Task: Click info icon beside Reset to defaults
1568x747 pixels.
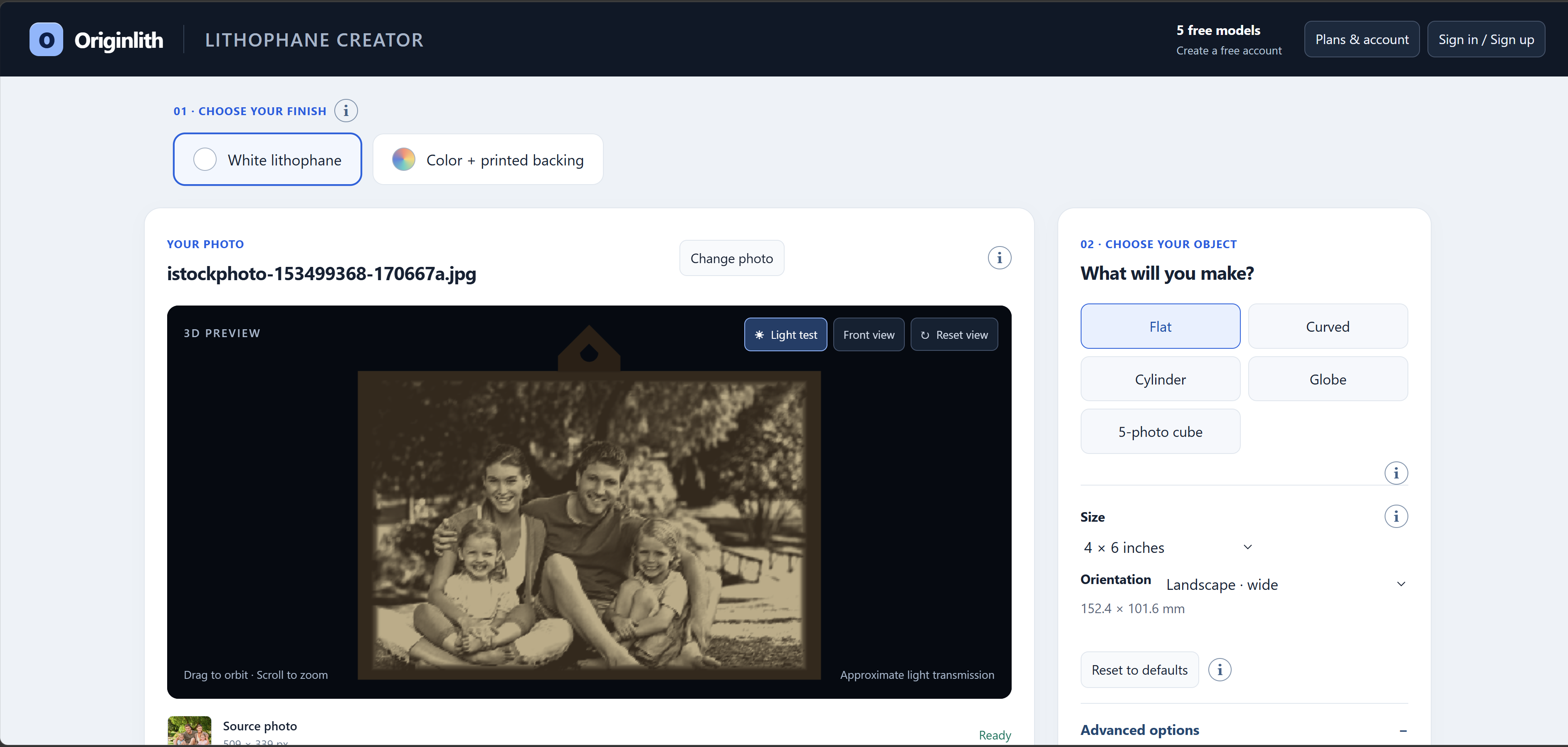Action: click(x=1219, y=670)
